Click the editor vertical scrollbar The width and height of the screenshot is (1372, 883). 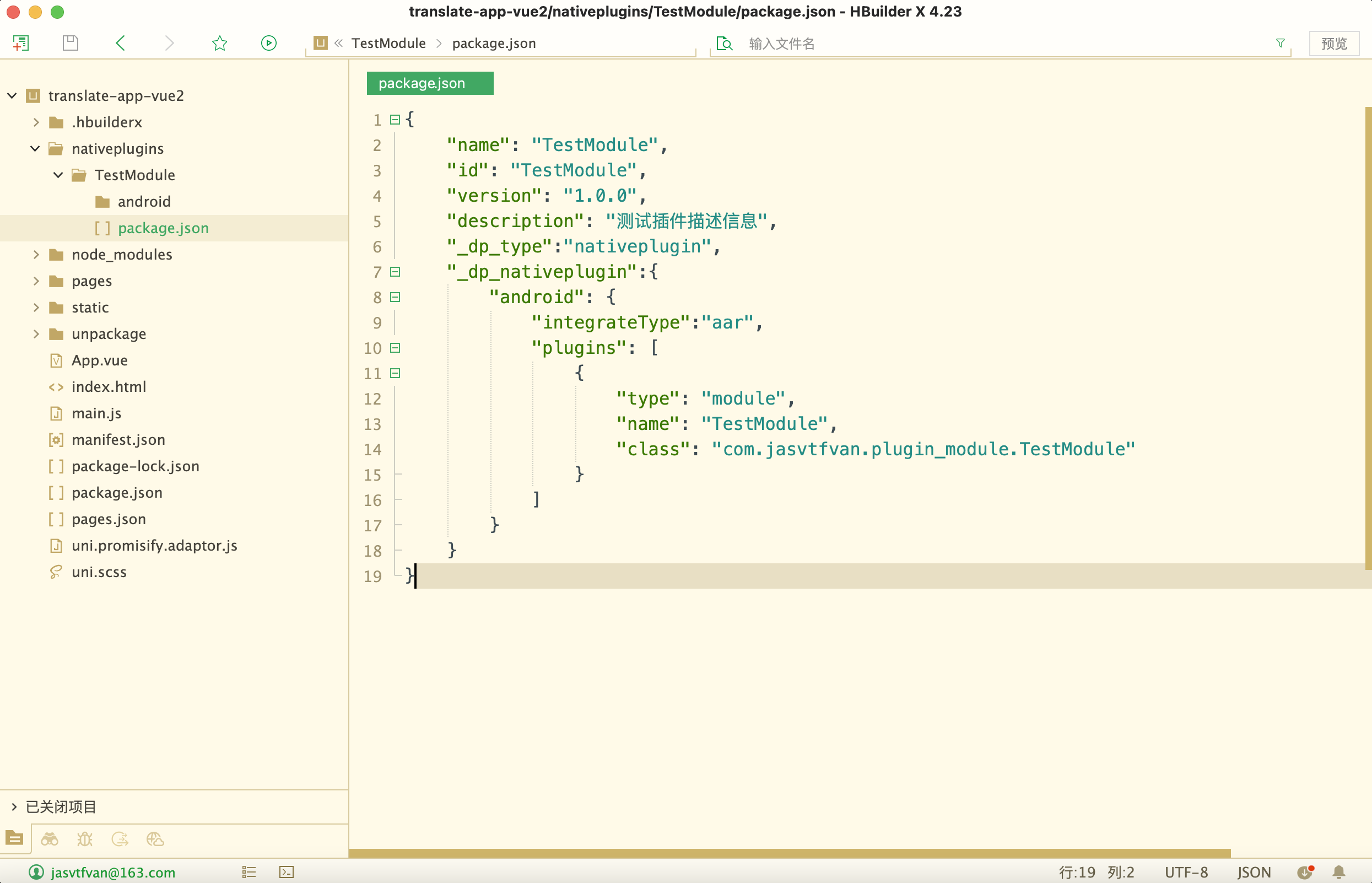pyautogui.click(x=1369, y=338)
